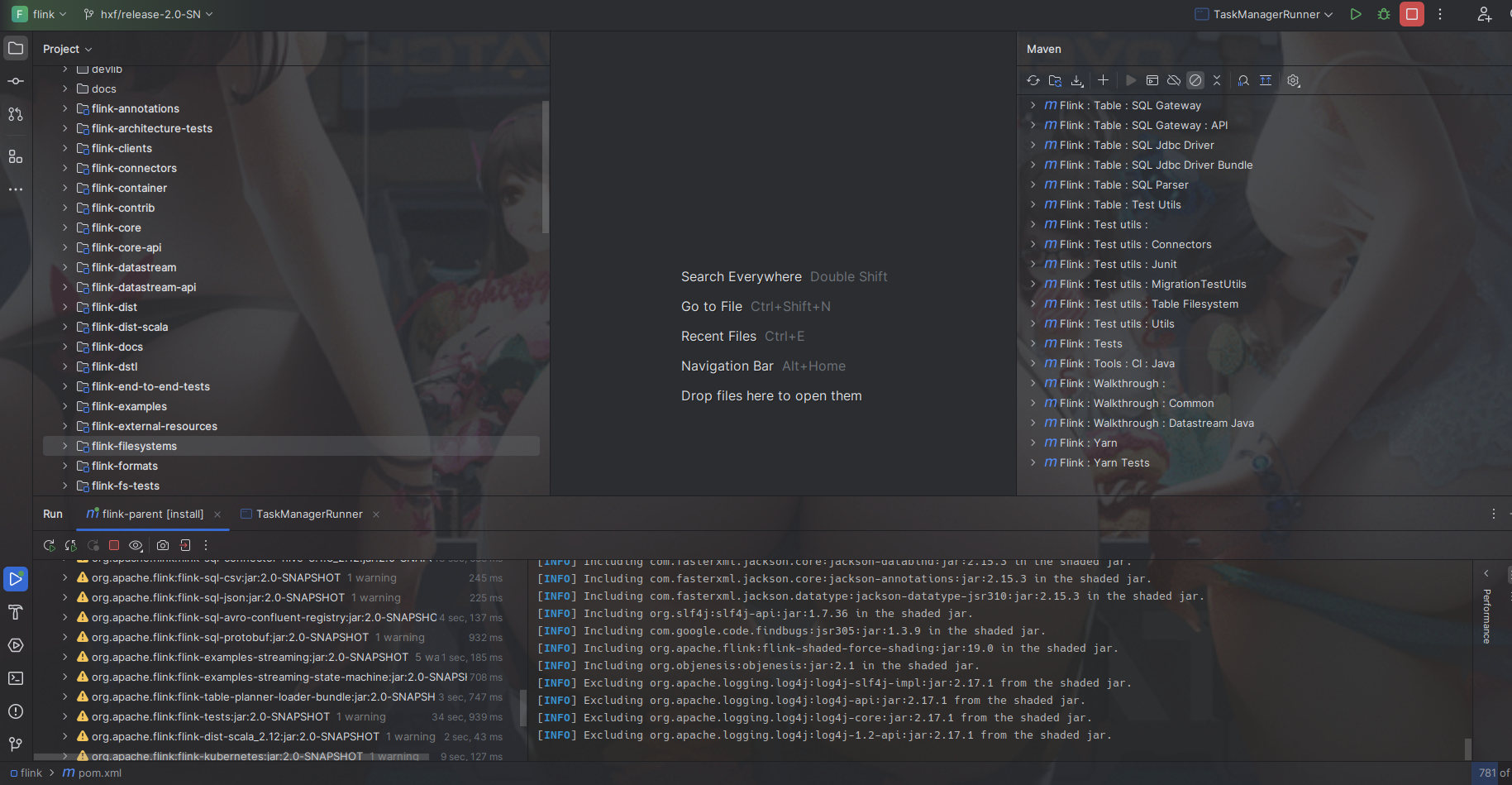Add a Maven project with plus icon

point(1103,80)
